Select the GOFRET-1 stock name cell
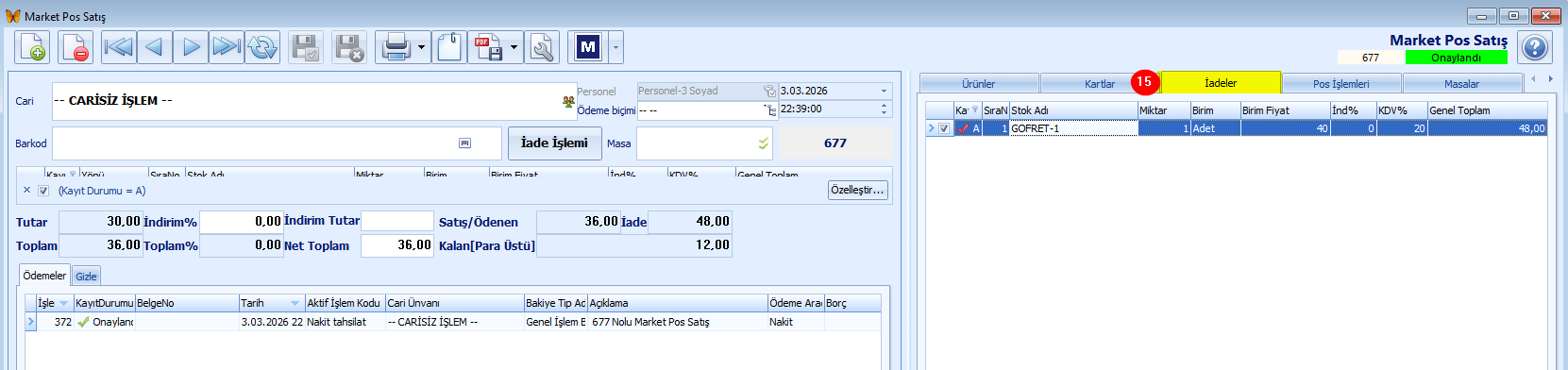The height and width of the screenshot is (370, 1568). pyautogui.click(x=1073, y=128)
